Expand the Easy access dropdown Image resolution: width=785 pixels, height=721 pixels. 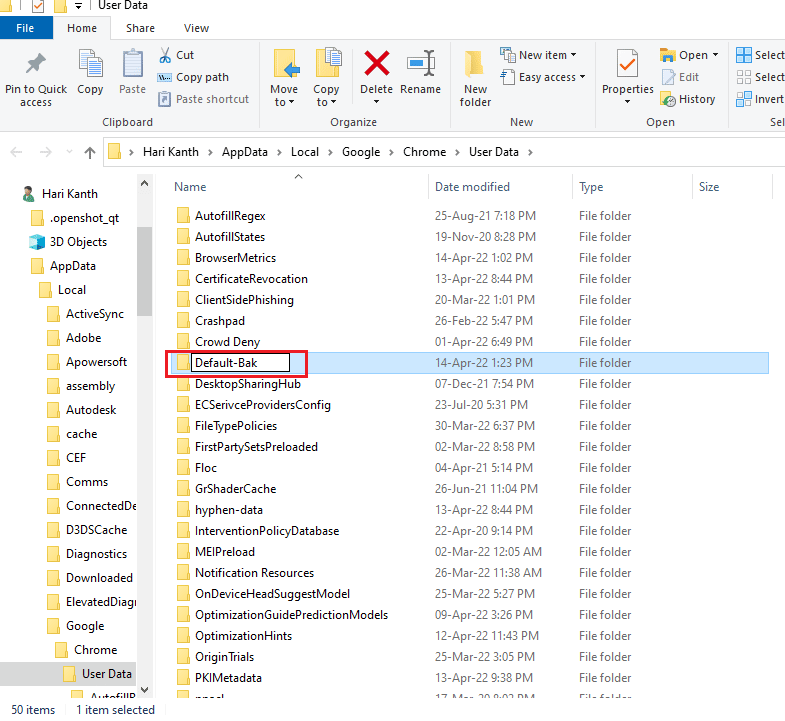click(x=582, y=77)
